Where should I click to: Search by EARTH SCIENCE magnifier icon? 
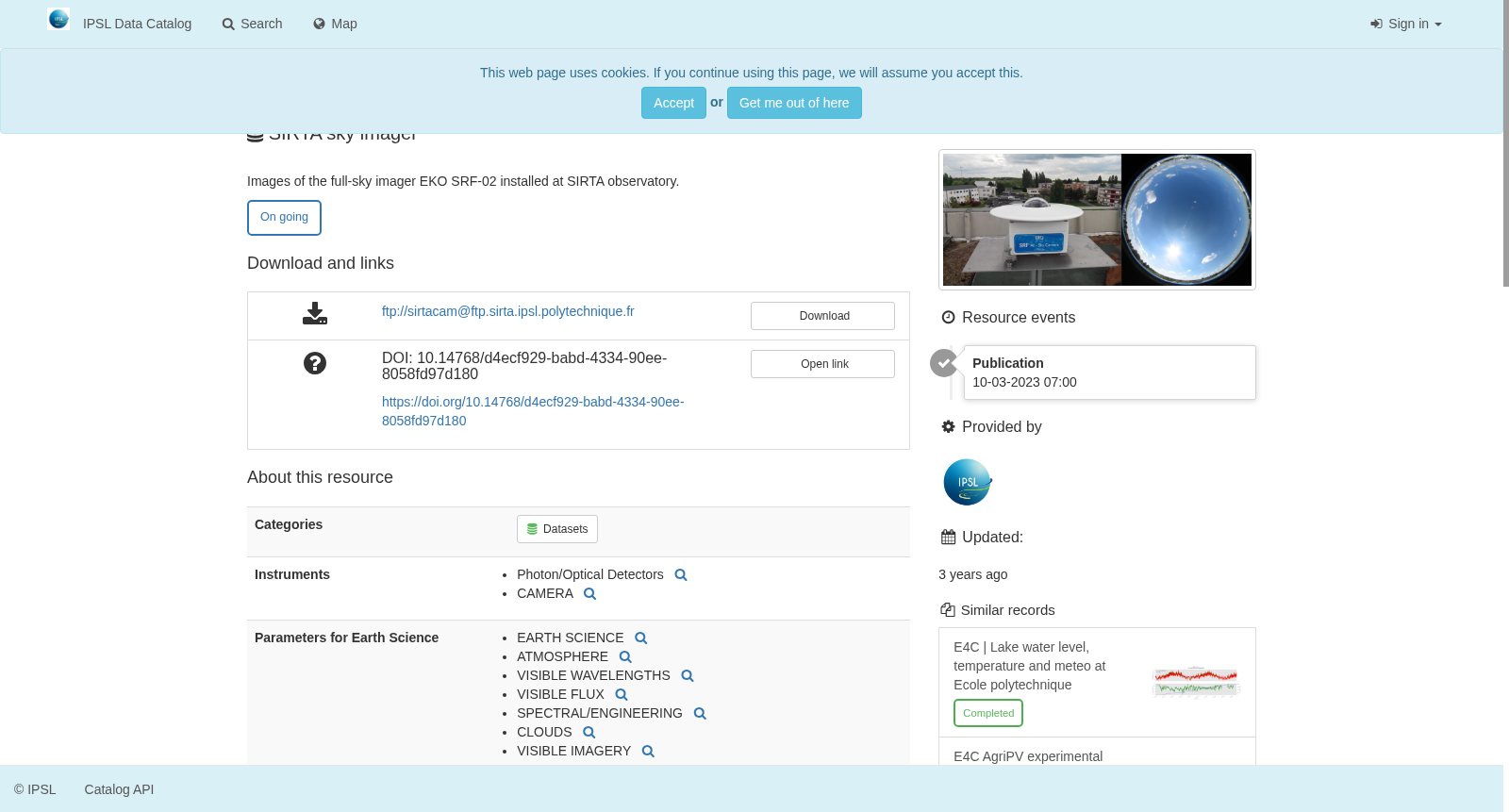[x=641, y=638]
